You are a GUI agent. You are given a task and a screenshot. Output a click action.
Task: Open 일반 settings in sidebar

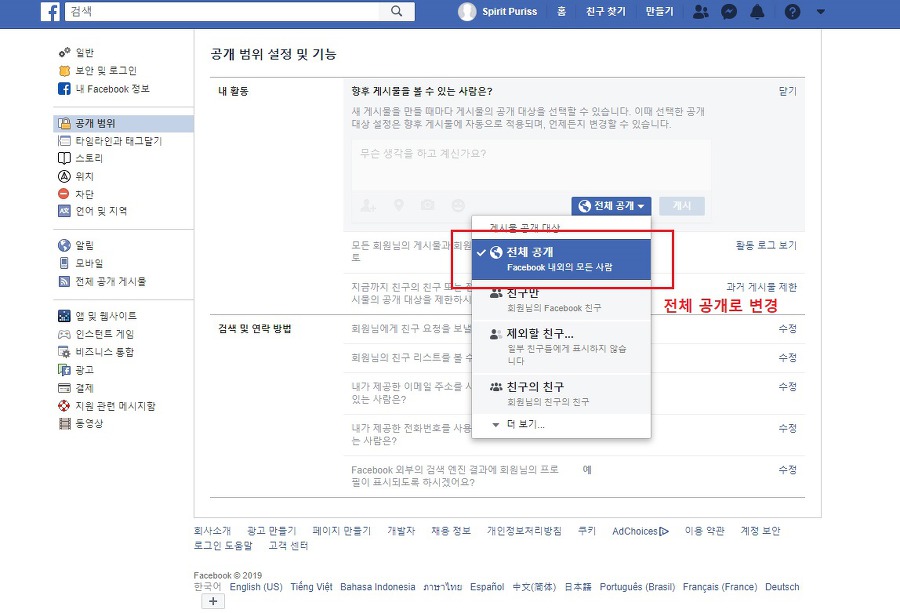coord(84,53)
